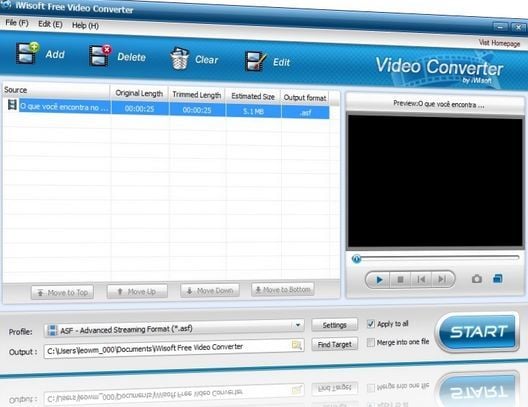This screenshot has height=407, width=528.
Task: Start the video conversion
Action: click(x=477, y=332)
